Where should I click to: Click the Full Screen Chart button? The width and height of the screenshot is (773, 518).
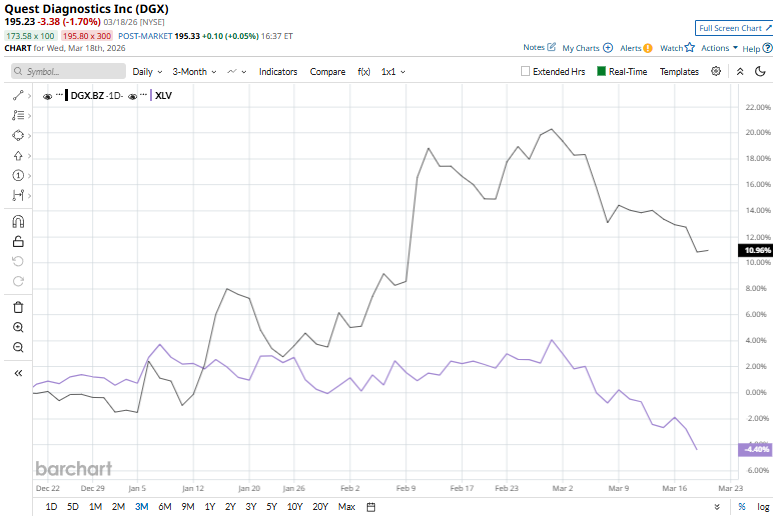pyautogui.click(x=733, y=28)
